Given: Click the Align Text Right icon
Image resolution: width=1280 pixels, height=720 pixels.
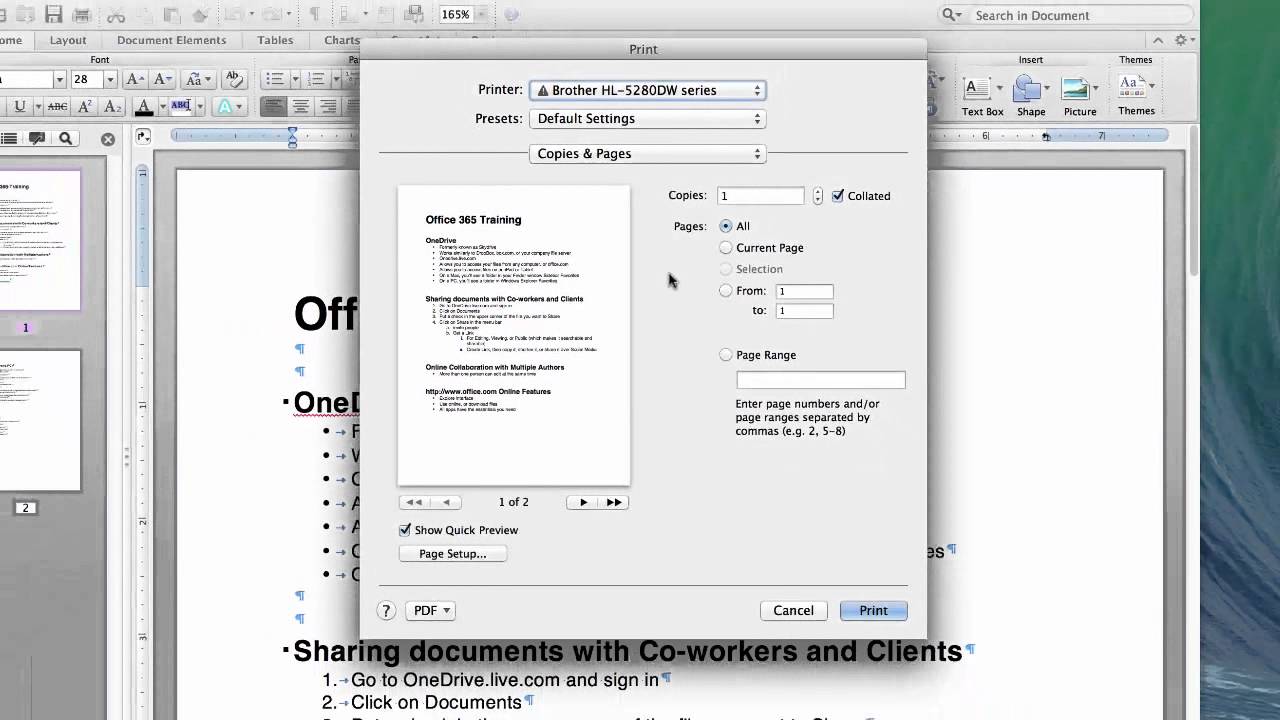Looking at the screenshot, I should (326, 106).
